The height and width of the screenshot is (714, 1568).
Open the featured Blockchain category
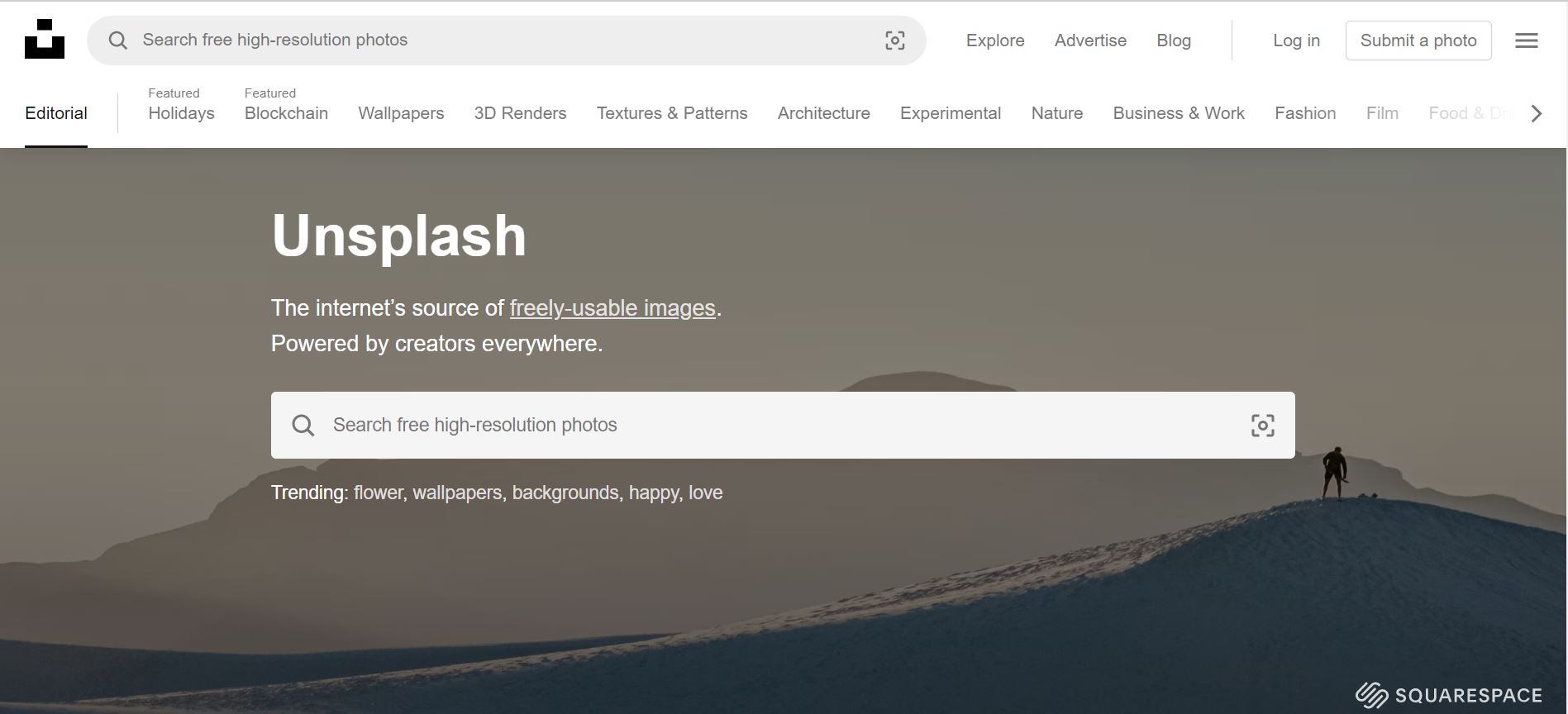(286, 113)
